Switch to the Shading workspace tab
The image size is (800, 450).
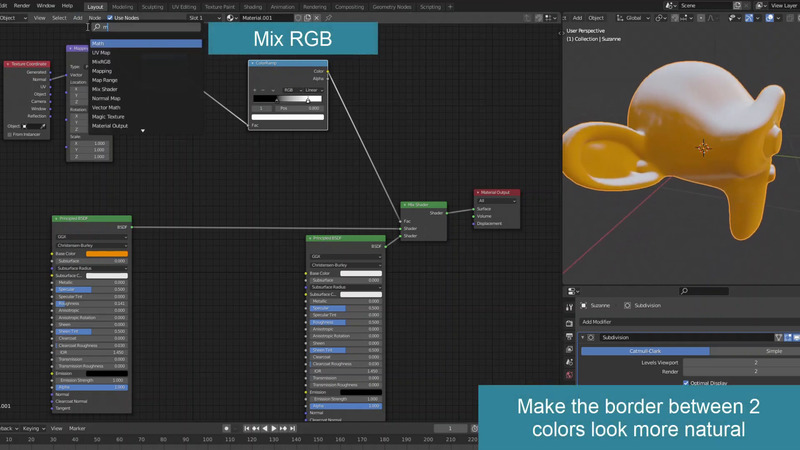[x=251, y=6]
